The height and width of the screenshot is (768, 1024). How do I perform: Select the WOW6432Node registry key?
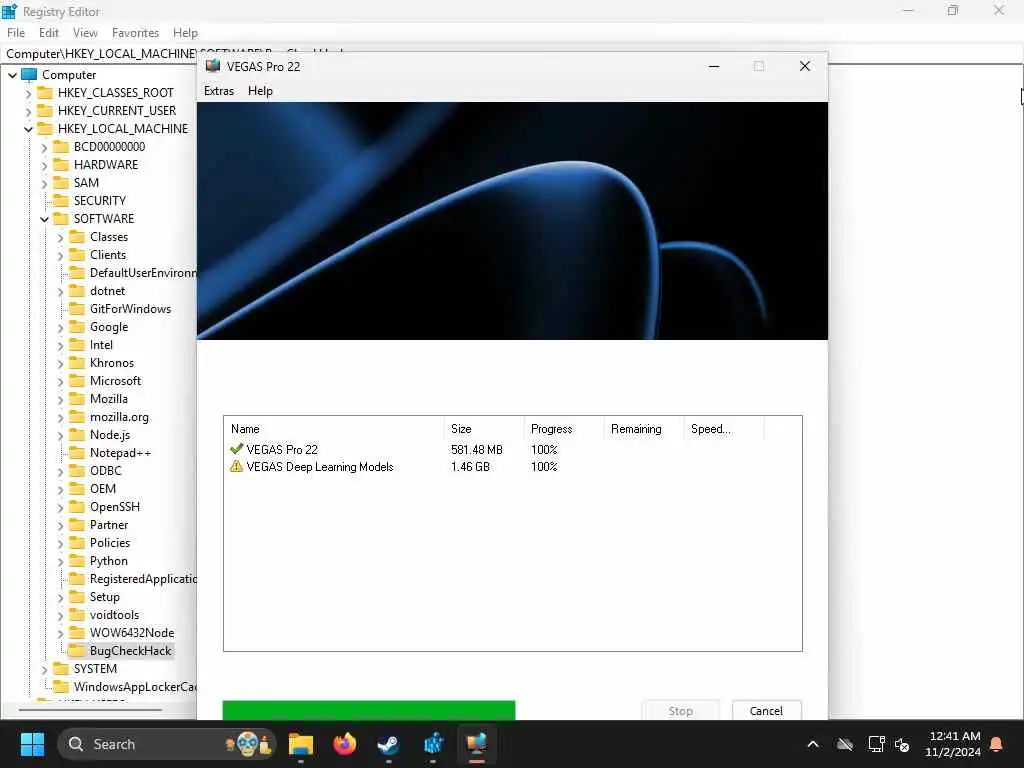[x=132, y=632]
